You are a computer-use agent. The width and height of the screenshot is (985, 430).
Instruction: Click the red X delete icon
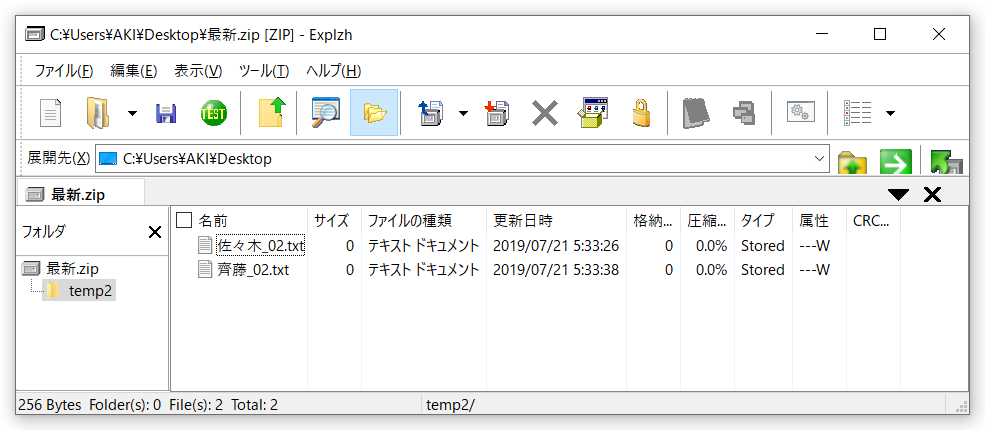tap(545, 114)
